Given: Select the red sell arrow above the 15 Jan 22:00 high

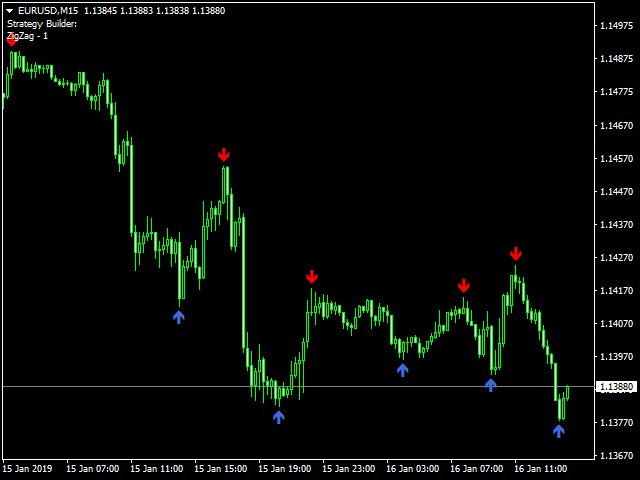Looking at the screenshot, I should click(312, 277).
